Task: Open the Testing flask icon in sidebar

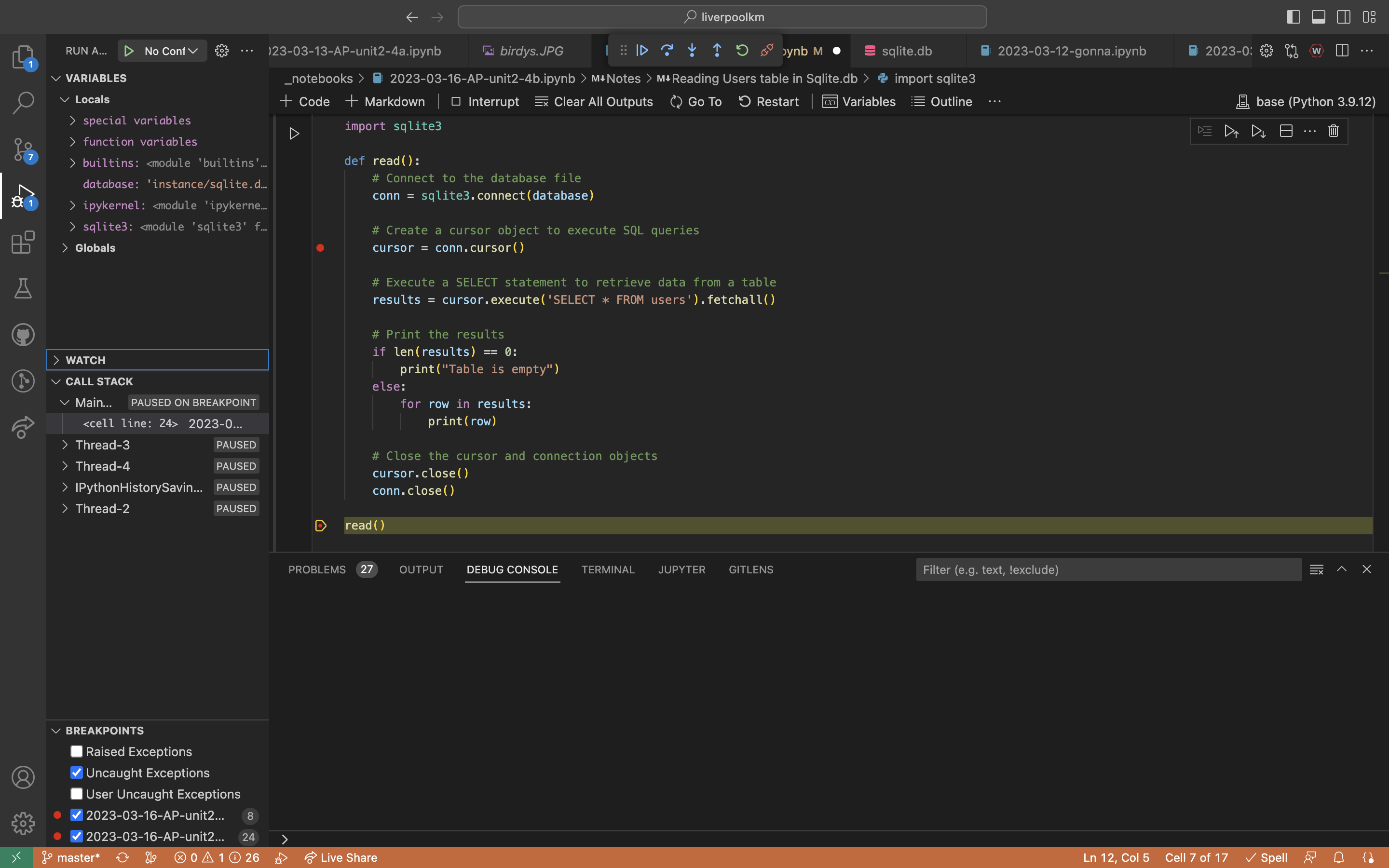Action: [x=23, y=288]
